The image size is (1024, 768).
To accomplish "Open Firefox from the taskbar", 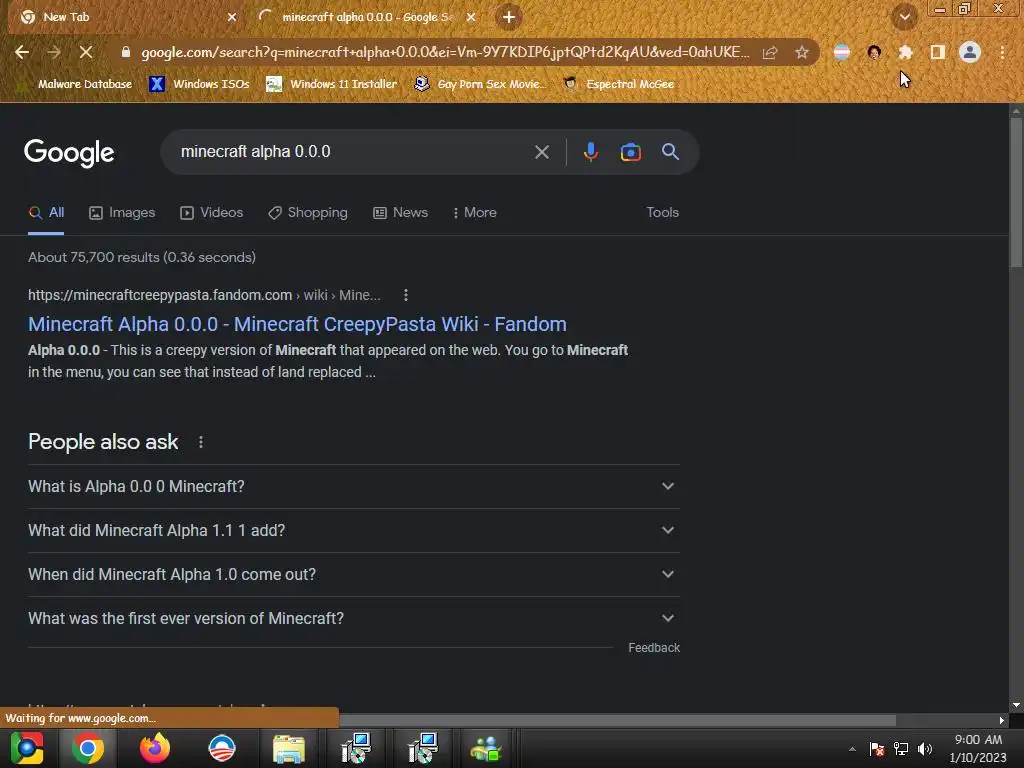I will 155,748.
